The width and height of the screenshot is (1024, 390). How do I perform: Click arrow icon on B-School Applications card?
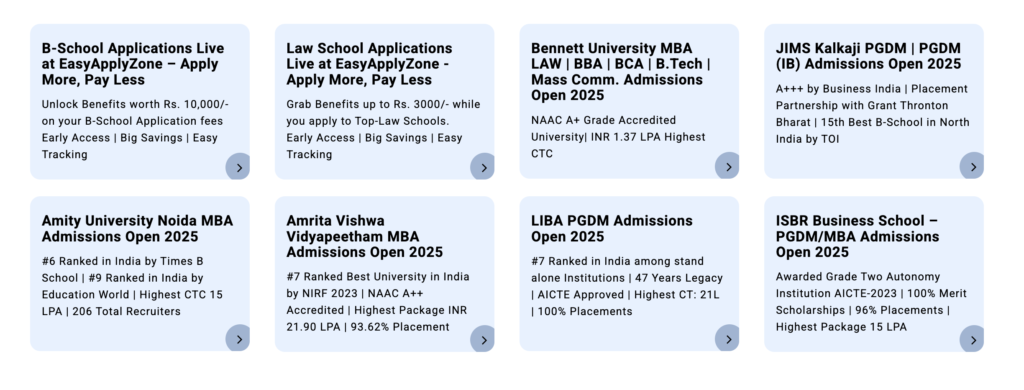pos(238,167)
